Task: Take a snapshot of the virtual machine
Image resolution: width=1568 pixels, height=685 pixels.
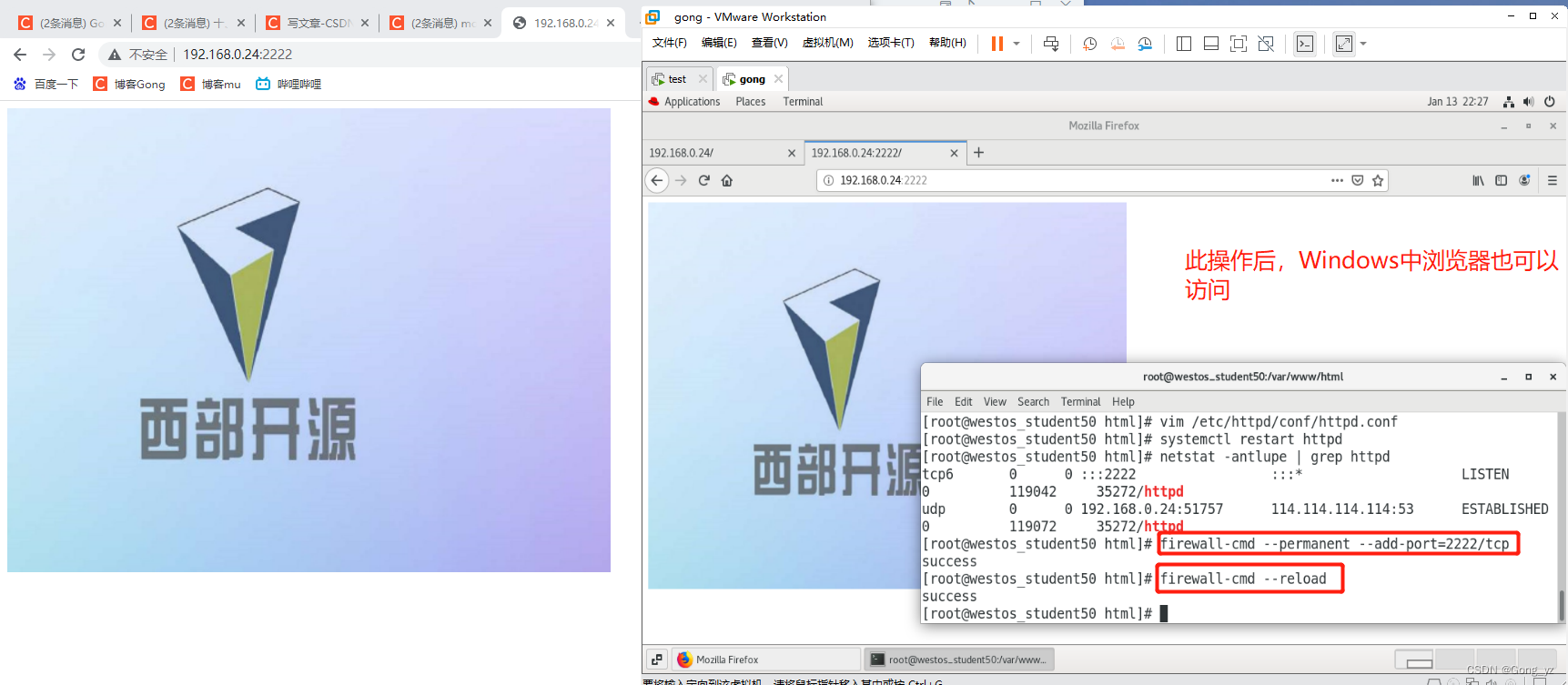Action: pyautogui.click(x=1089, y=44)
